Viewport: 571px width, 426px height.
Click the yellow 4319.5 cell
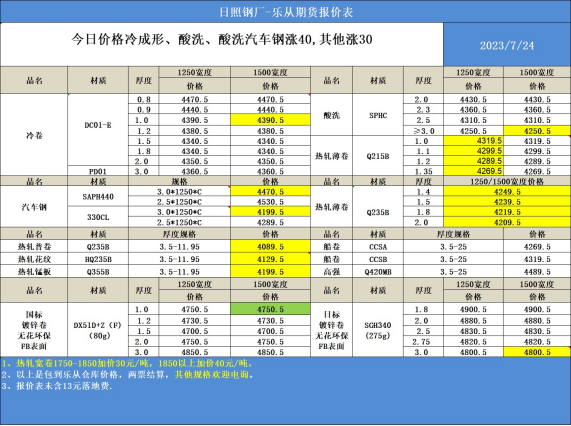(473, 141)
